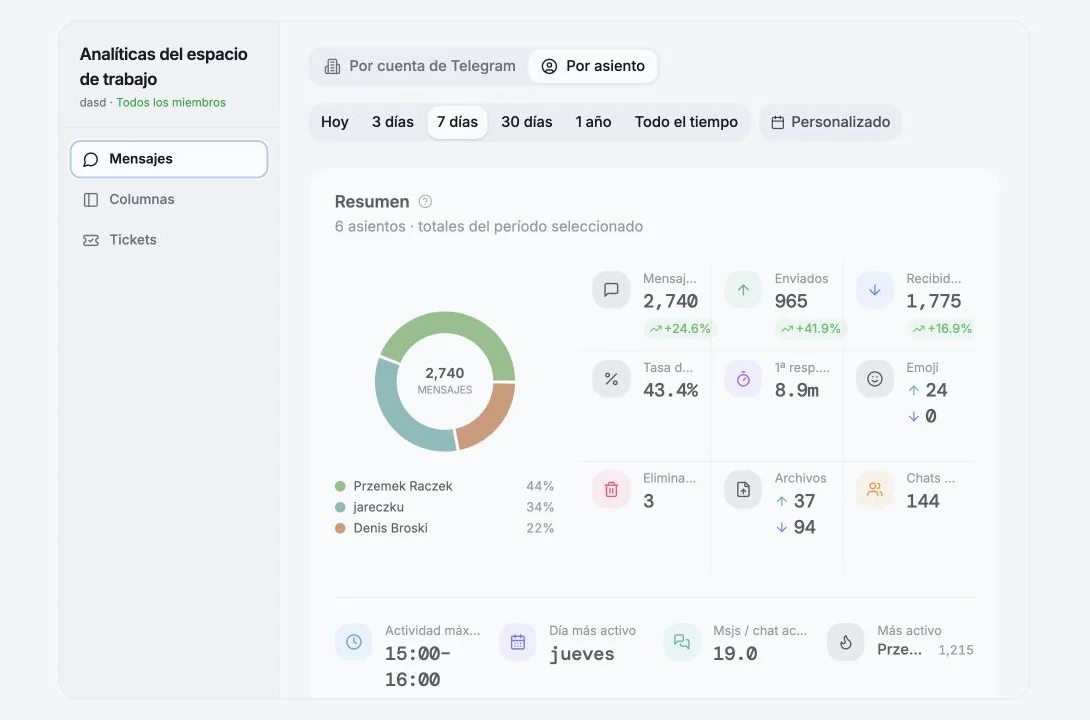Click the help icon next to Resumen
Image resolution: width=1090 pixels, height=720 pixels.
(x=425, y=202)
